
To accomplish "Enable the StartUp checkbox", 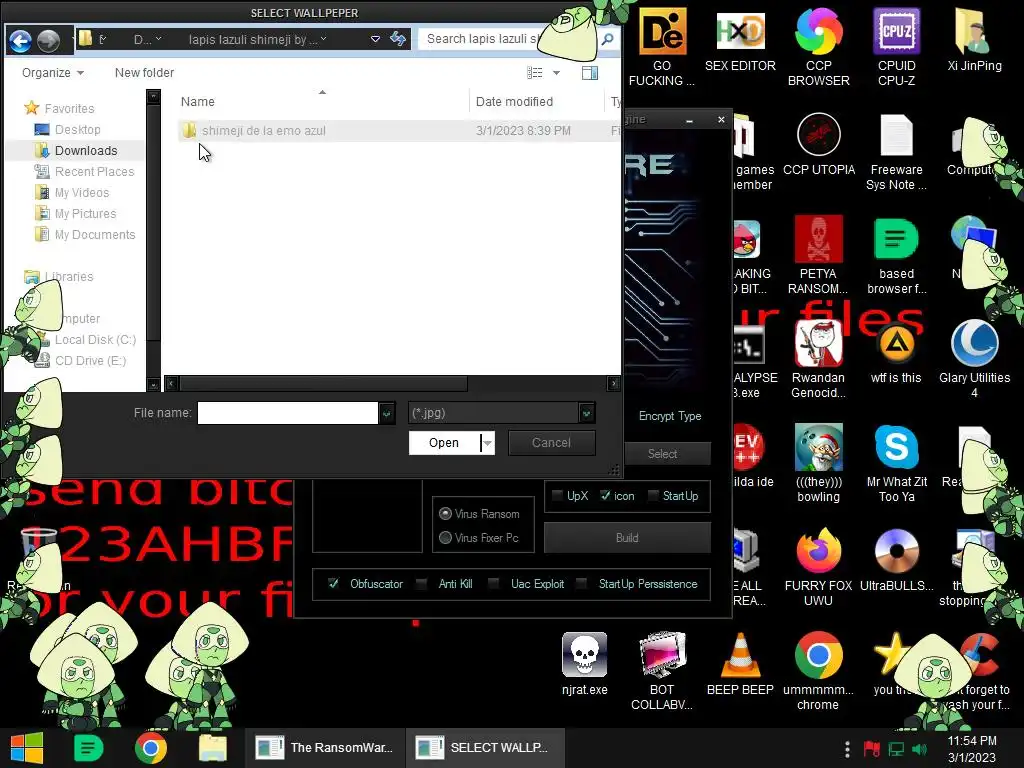I will click(653, 496).
